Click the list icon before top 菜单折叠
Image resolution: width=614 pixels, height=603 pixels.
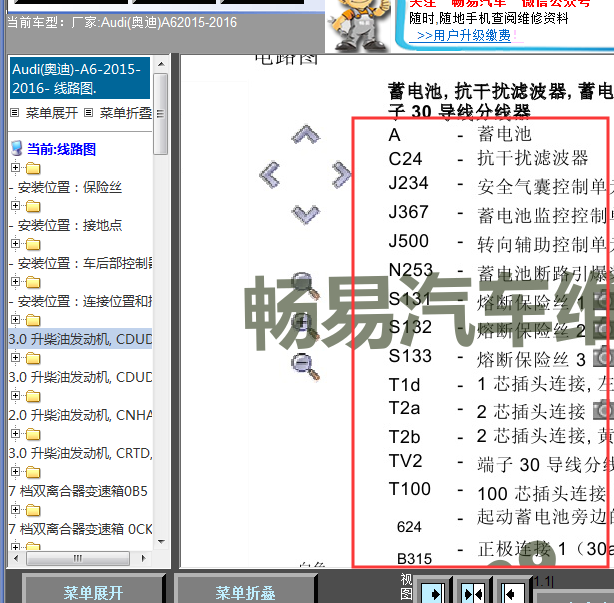coord(88,113)
